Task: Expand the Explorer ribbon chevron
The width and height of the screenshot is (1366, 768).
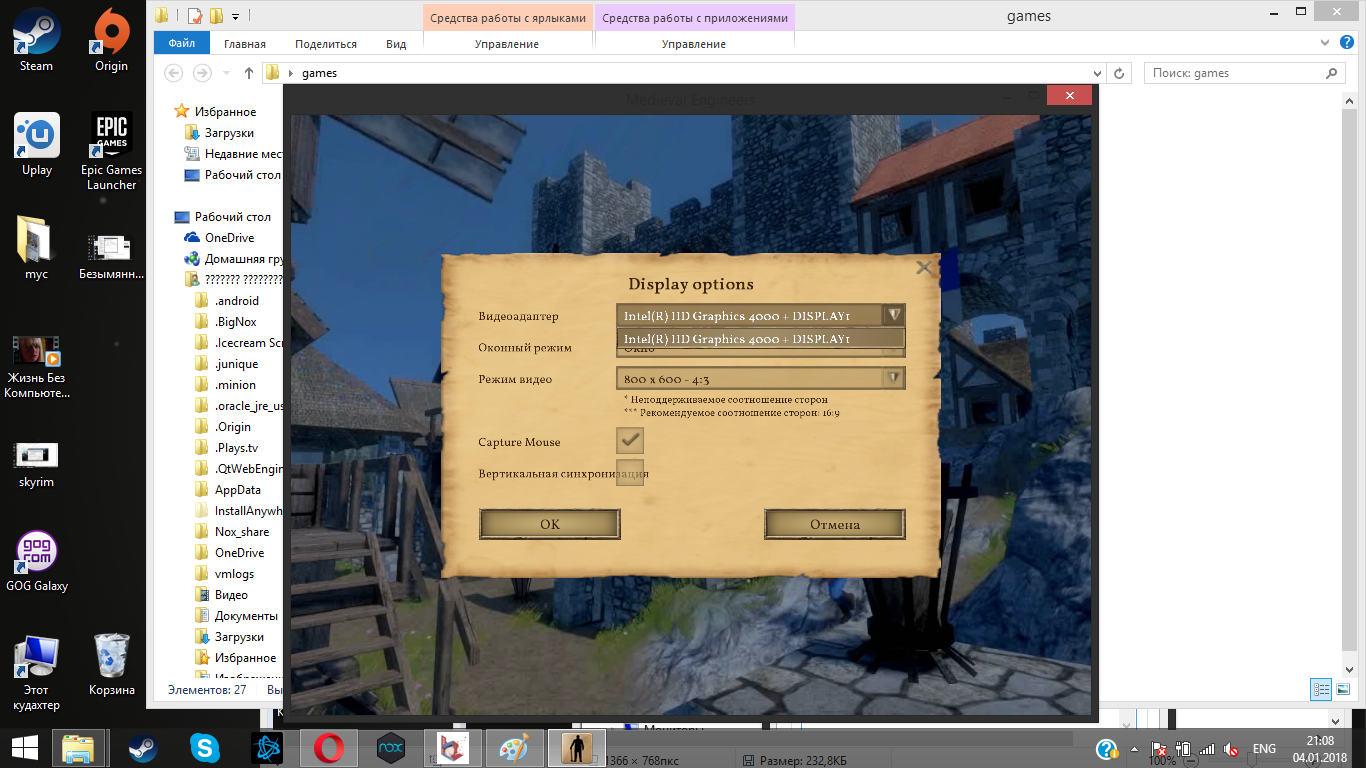Action: 1324,43
